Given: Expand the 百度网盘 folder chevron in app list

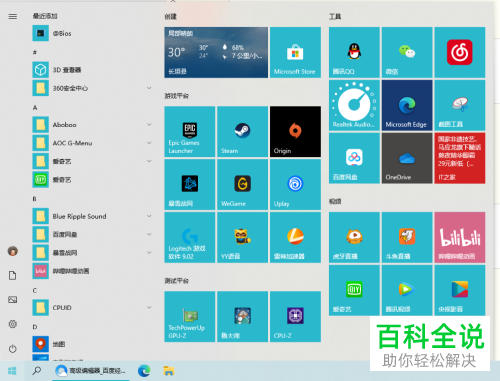Looking at the screenshot, I should pyautogui.click(x=149, y=234).
